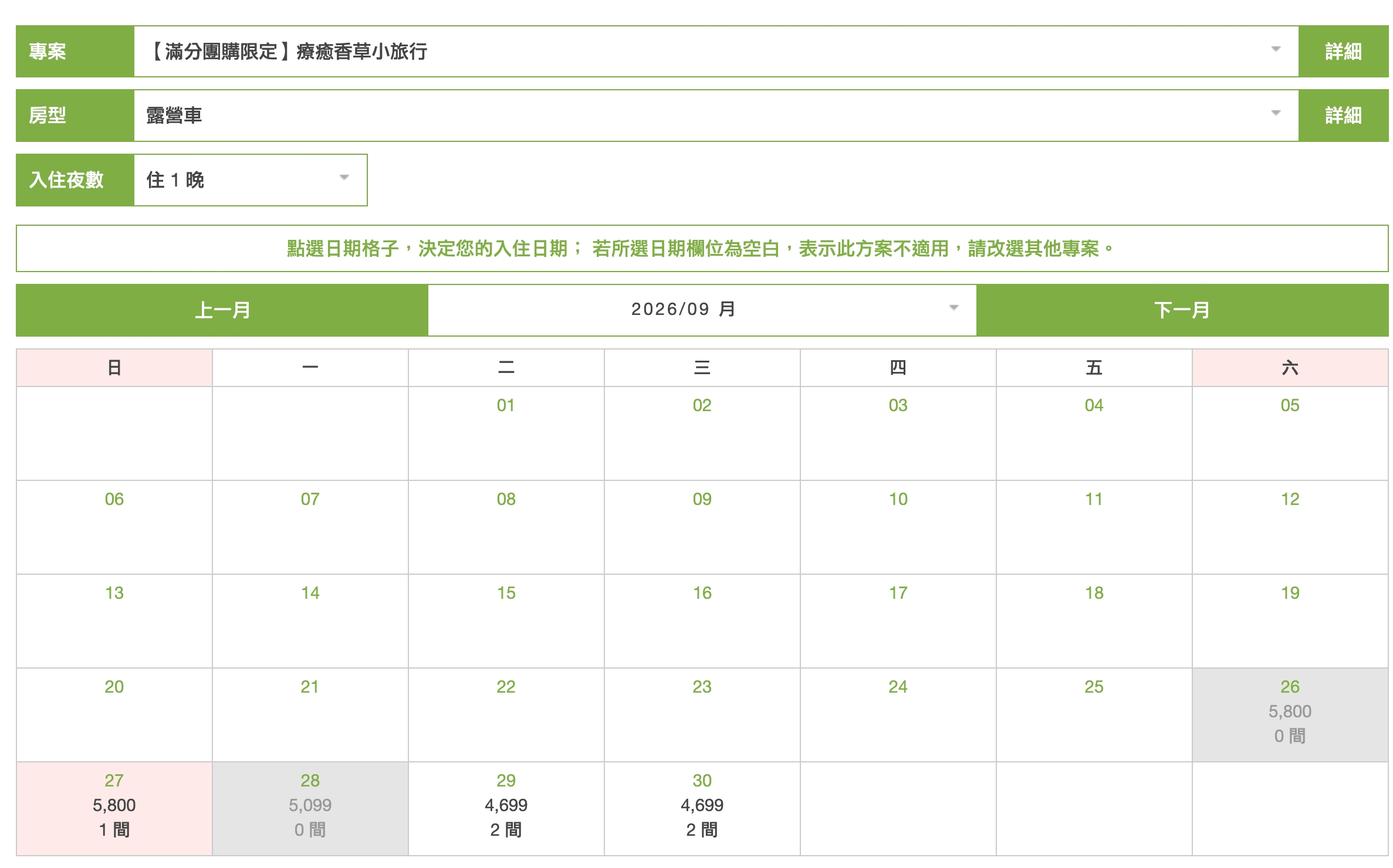Click calendar date 09

tap(702, 527)
